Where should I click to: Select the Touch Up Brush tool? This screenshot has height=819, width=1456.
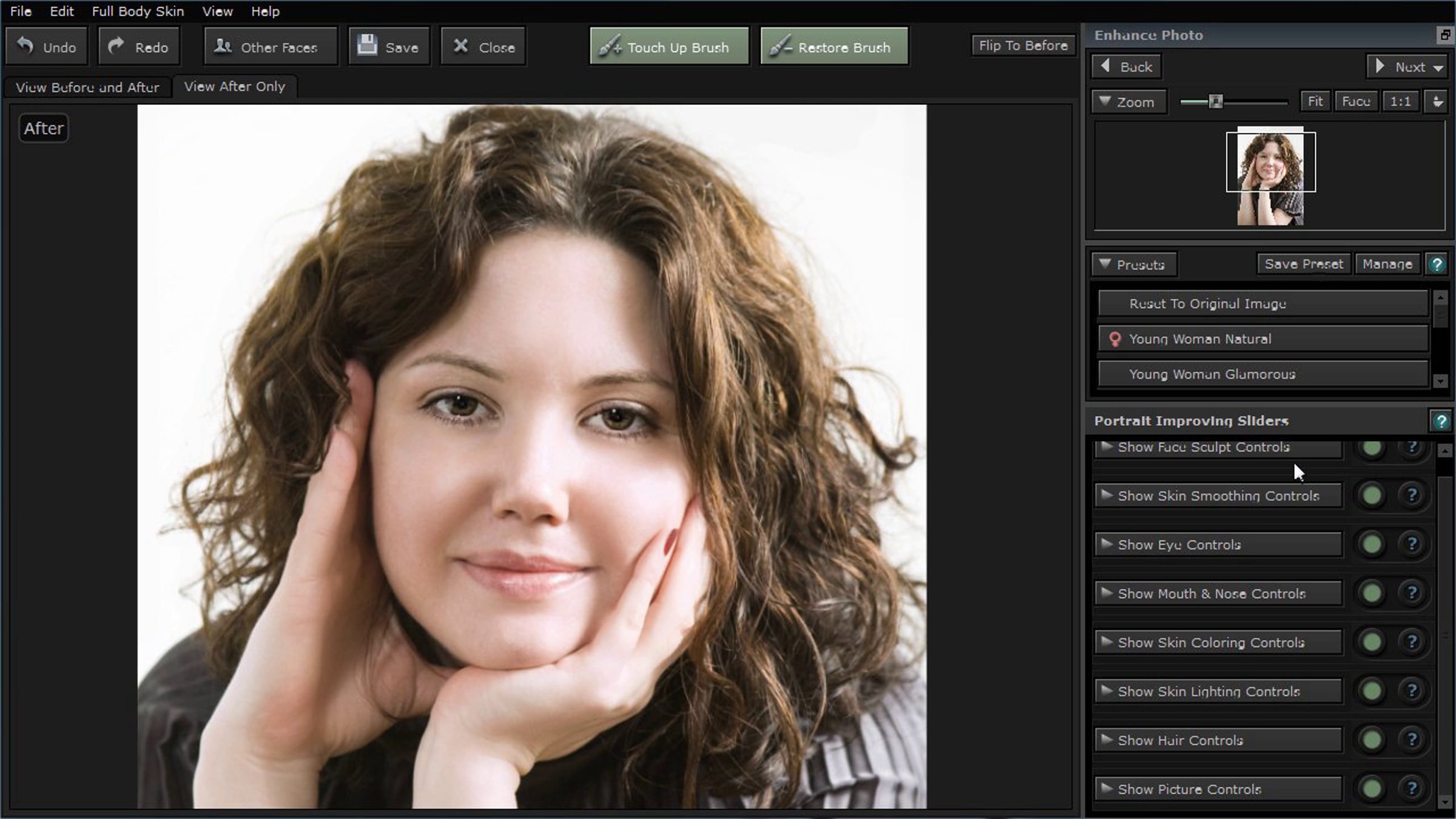coord(669,47)
